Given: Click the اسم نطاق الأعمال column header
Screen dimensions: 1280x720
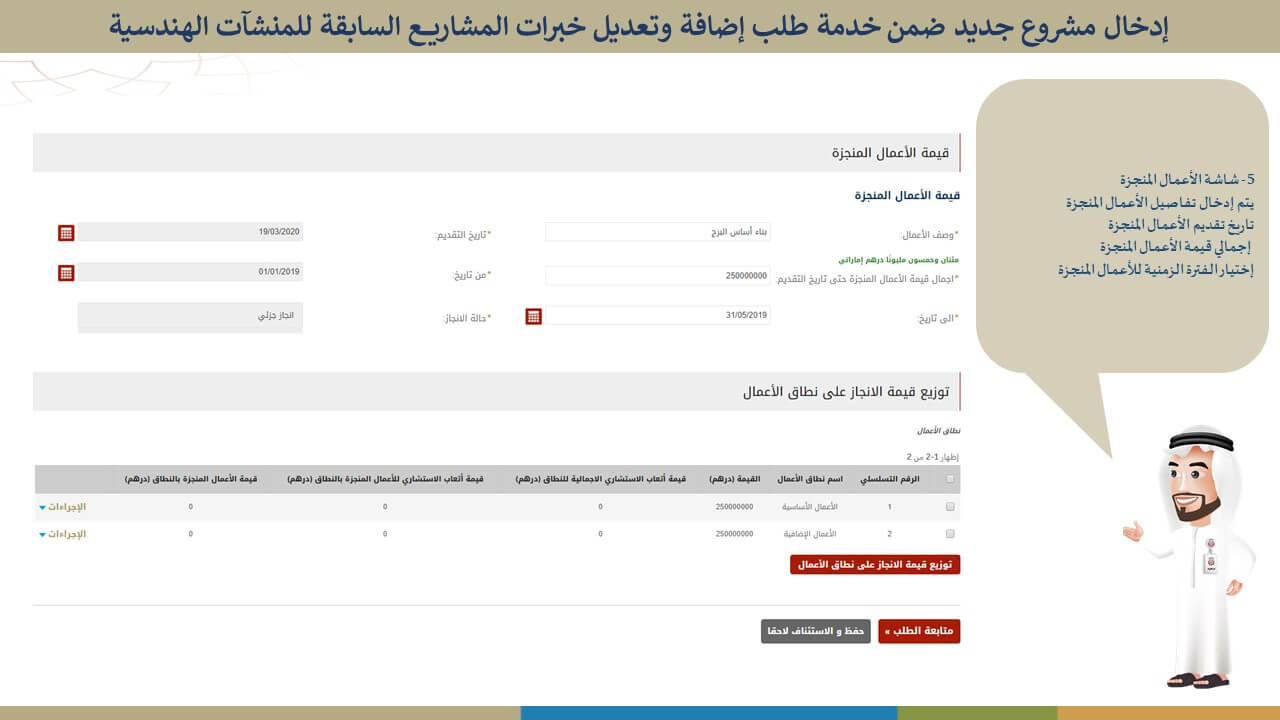Looking at the screenshot, I should point(810,479).
